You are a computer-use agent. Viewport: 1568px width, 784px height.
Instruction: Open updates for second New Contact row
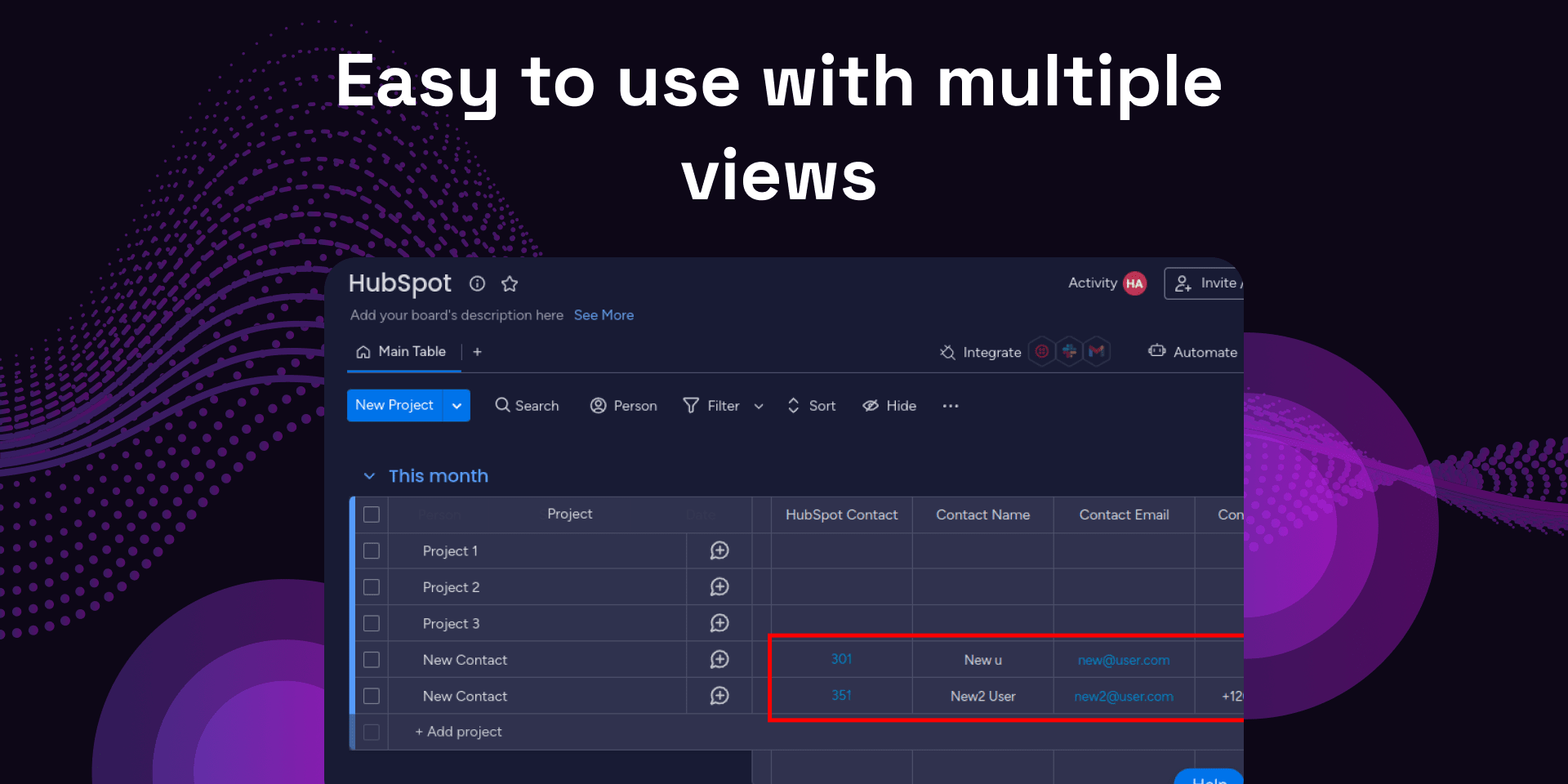(719, 696)
